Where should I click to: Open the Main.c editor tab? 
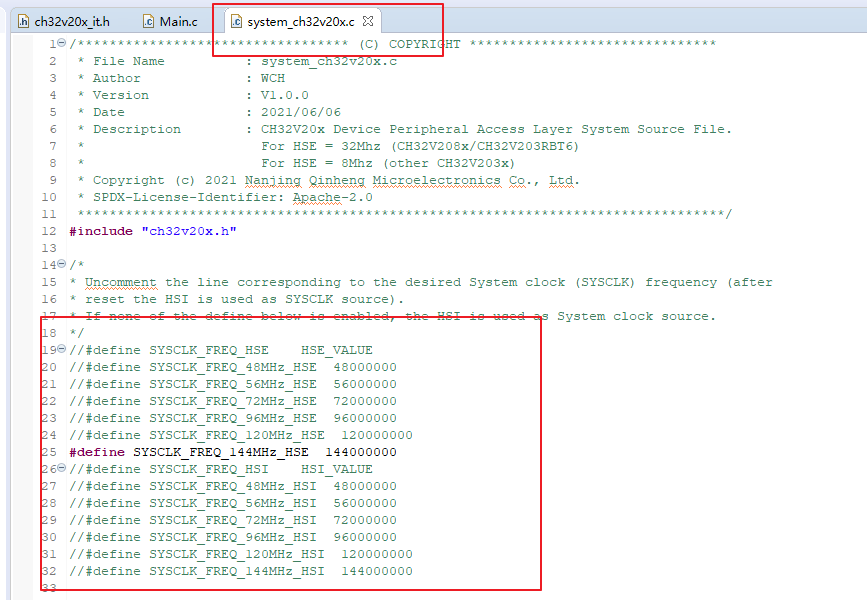[x=178, y=21]
